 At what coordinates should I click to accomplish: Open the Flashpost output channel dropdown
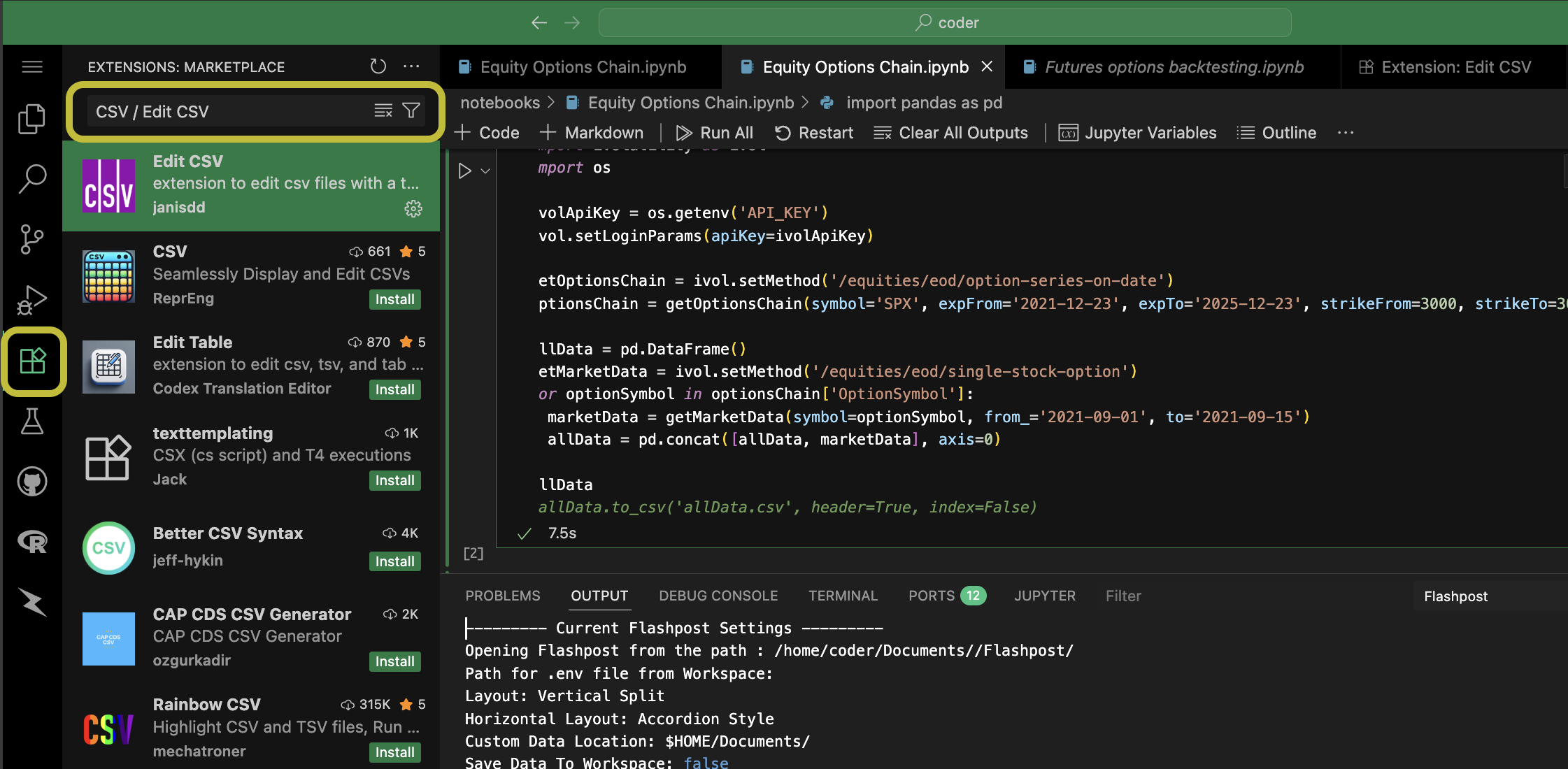coord(1490,596)
